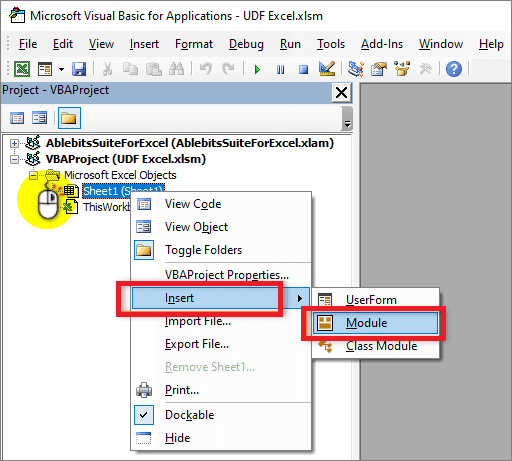The image size is (512, 461).
Task: Select ThisWorkbook tree item
Action: (107, 207)
